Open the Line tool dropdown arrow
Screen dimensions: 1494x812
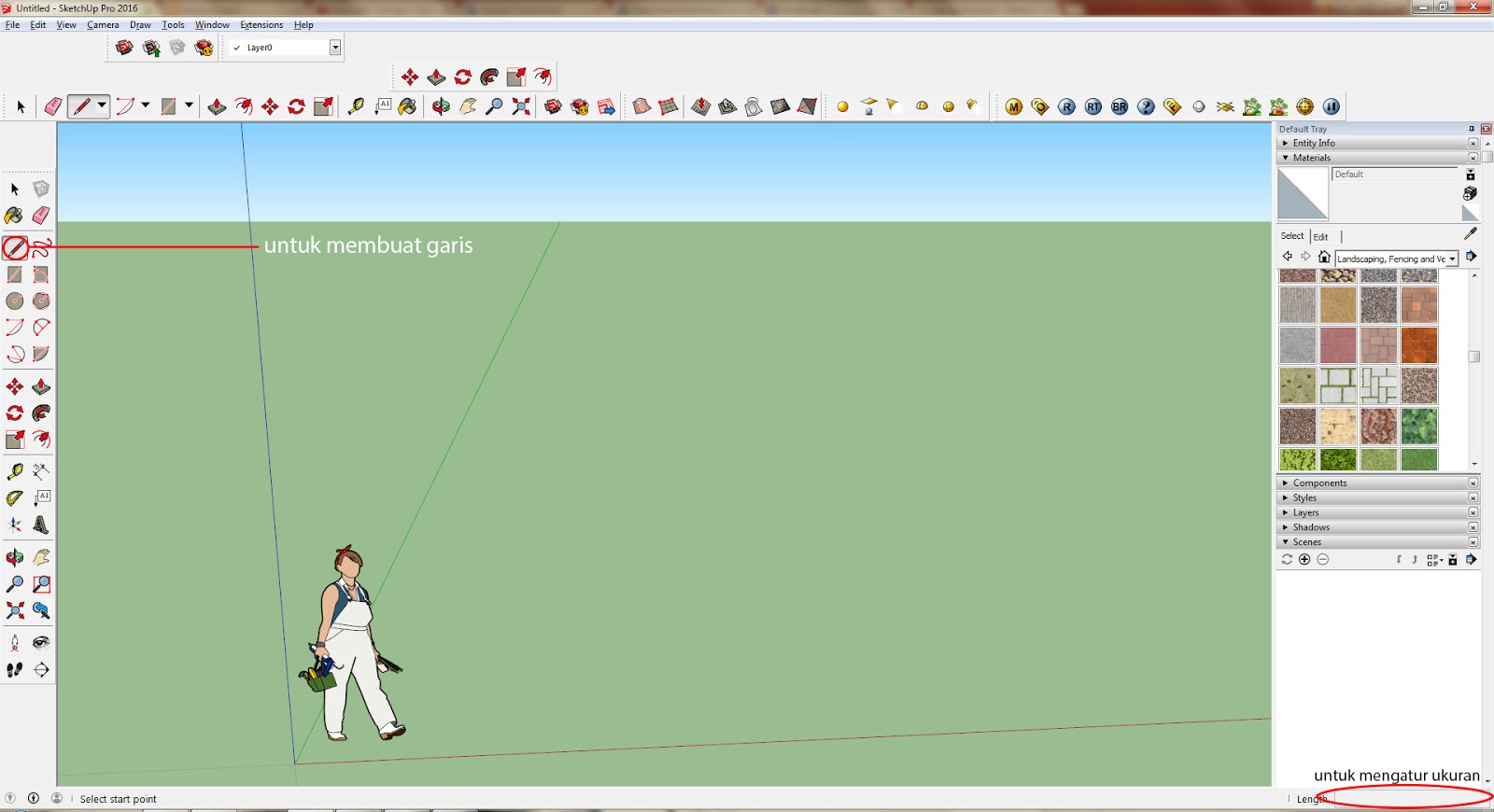102,106
